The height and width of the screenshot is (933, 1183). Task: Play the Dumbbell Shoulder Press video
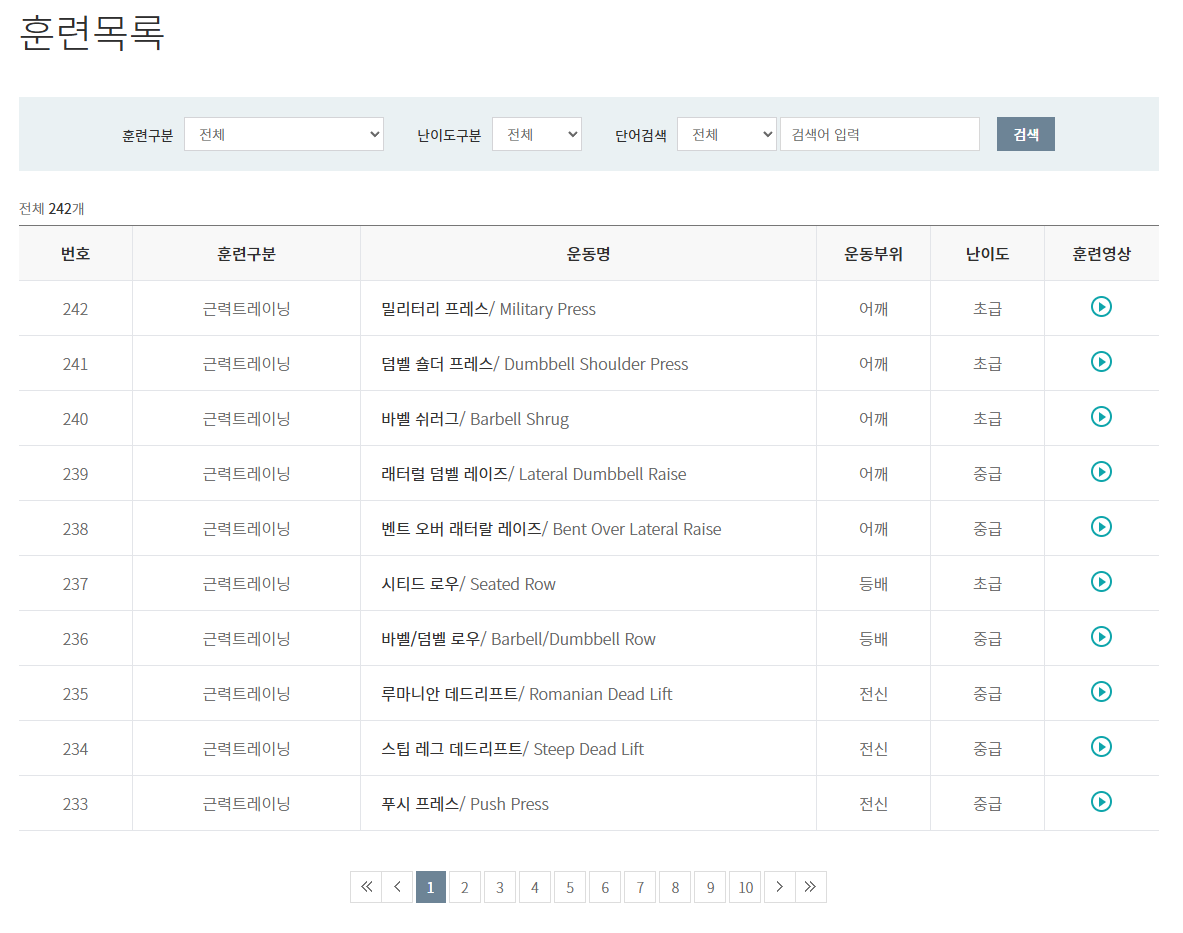coord(1101,362)
